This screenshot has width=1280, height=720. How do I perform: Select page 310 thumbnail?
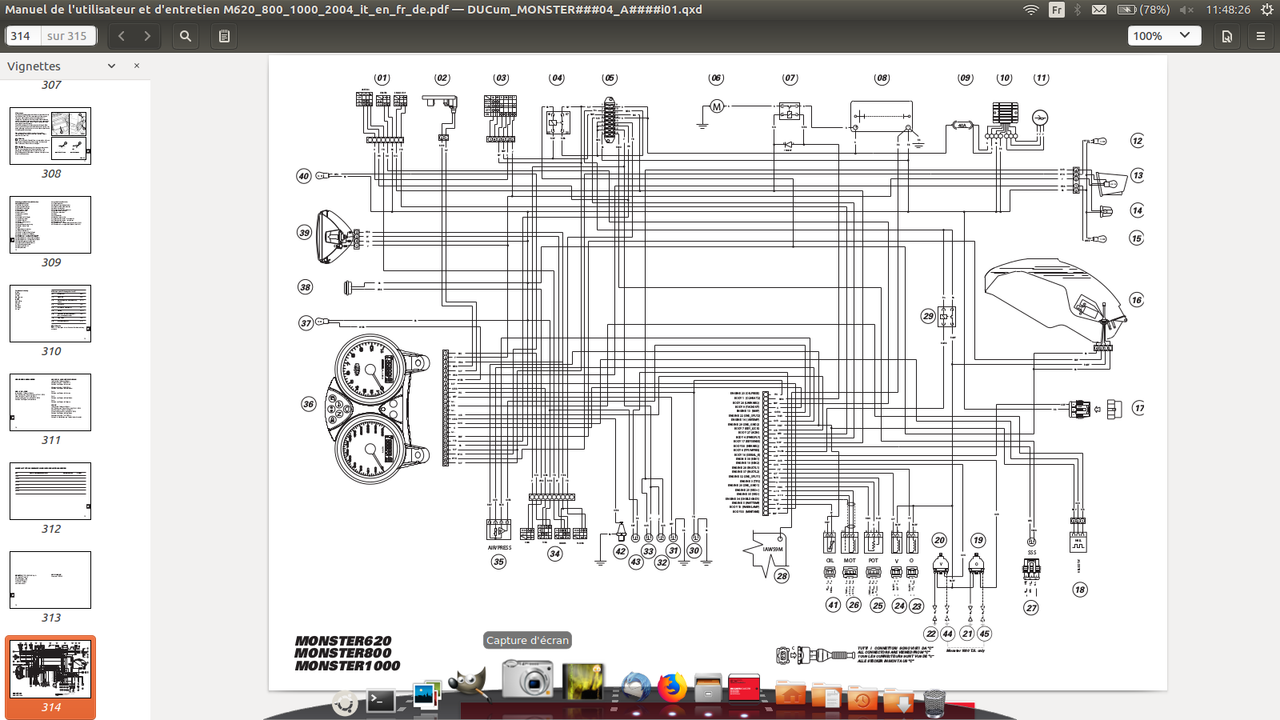click(50, 313)
